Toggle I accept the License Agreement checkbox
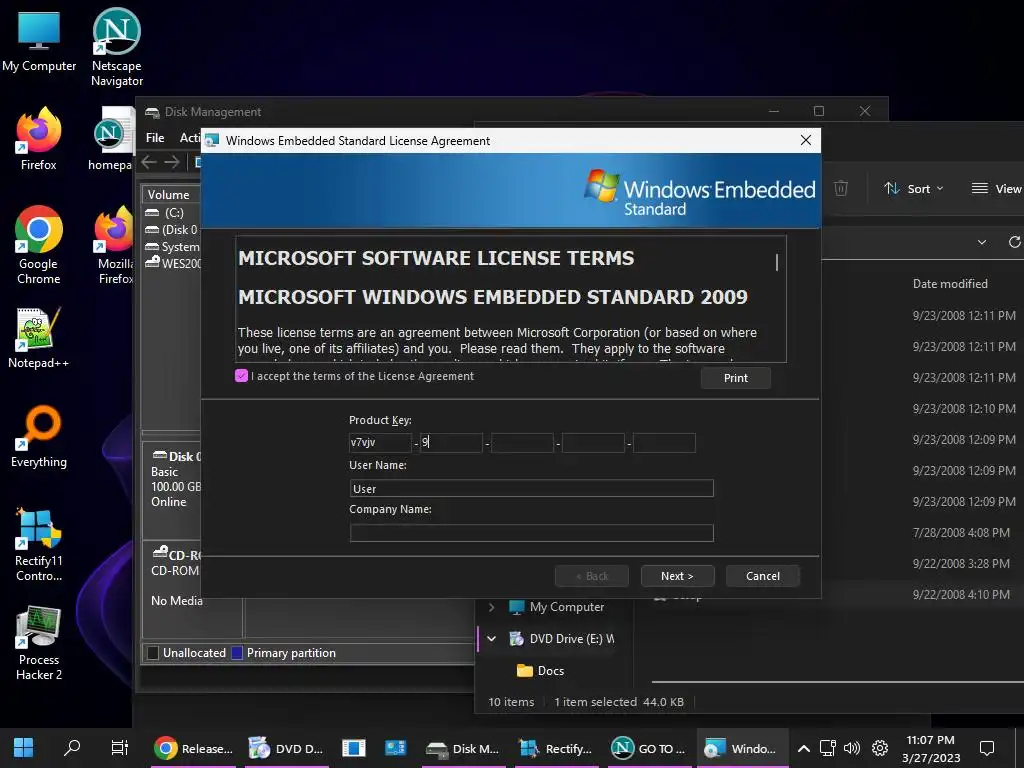This screenshot has height=768, width=1024. tap(241, 376)
